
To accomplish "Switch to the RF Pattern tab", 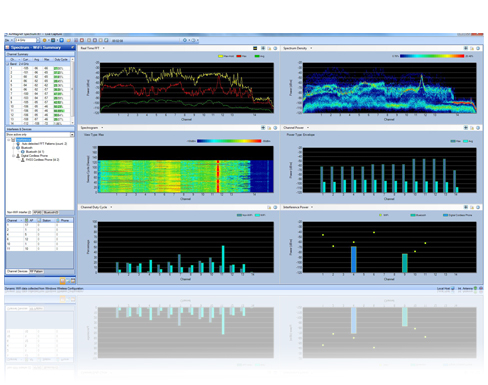I will (x=37, y=271).
